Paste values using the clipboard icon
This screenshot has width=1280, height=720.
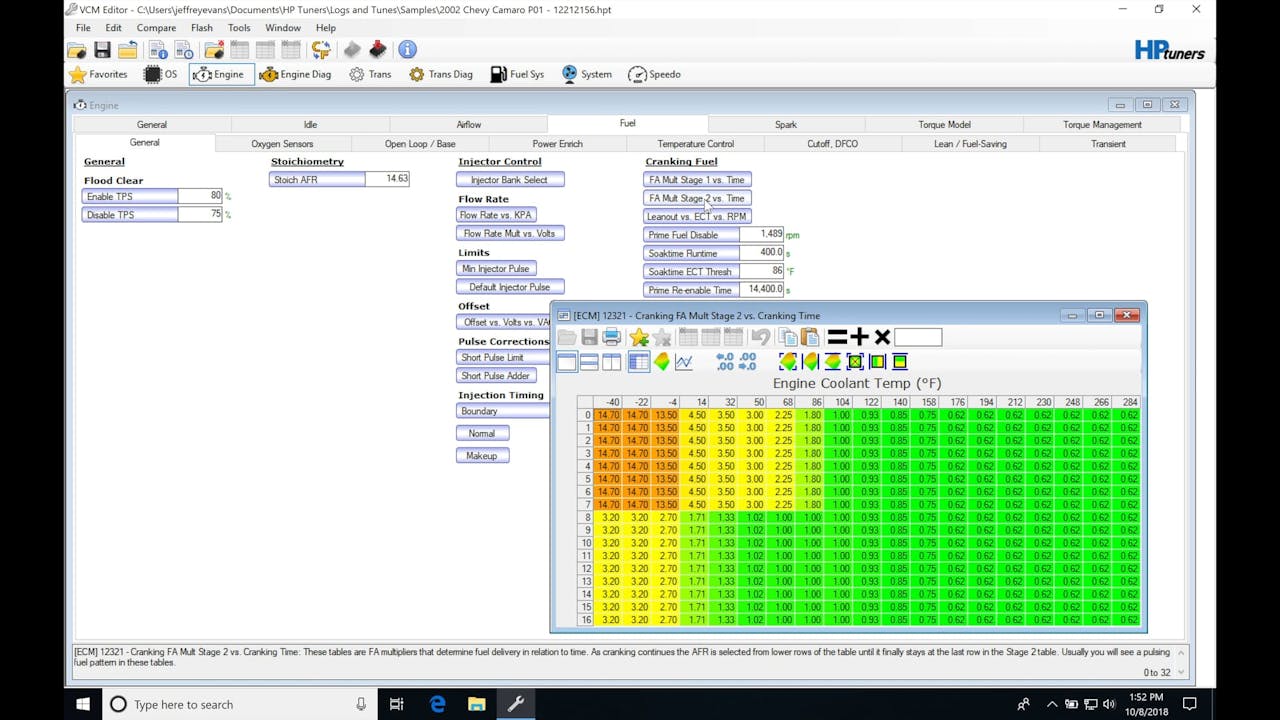tap(810, 337)
